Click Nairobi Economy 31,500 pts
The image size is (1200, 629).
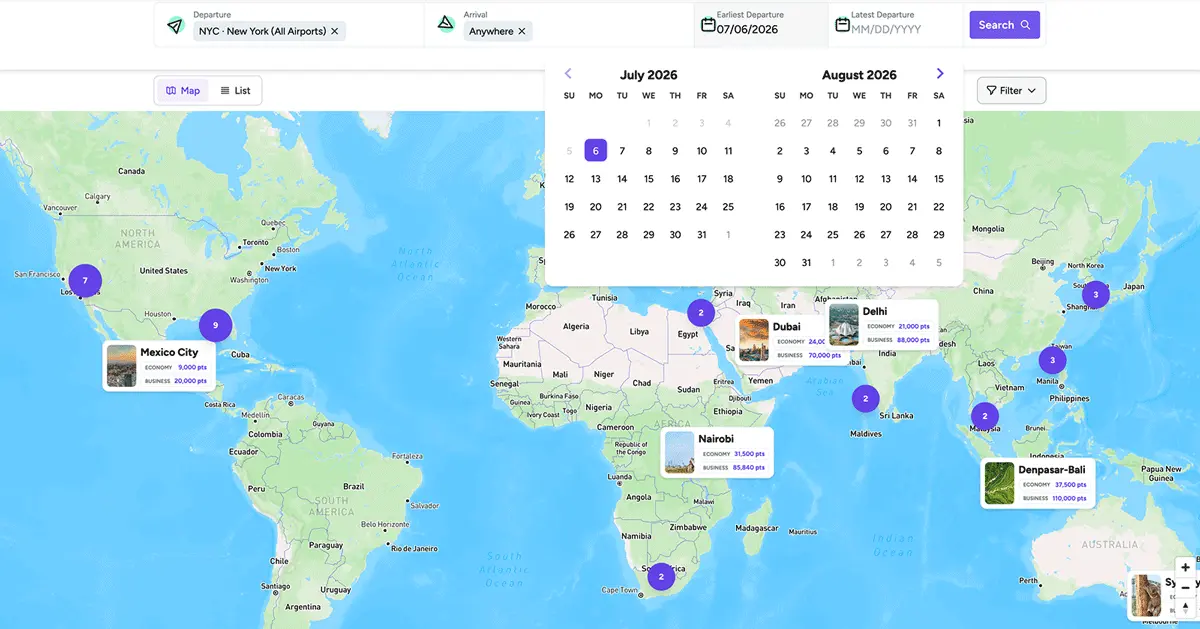click(x=734, y=454)
